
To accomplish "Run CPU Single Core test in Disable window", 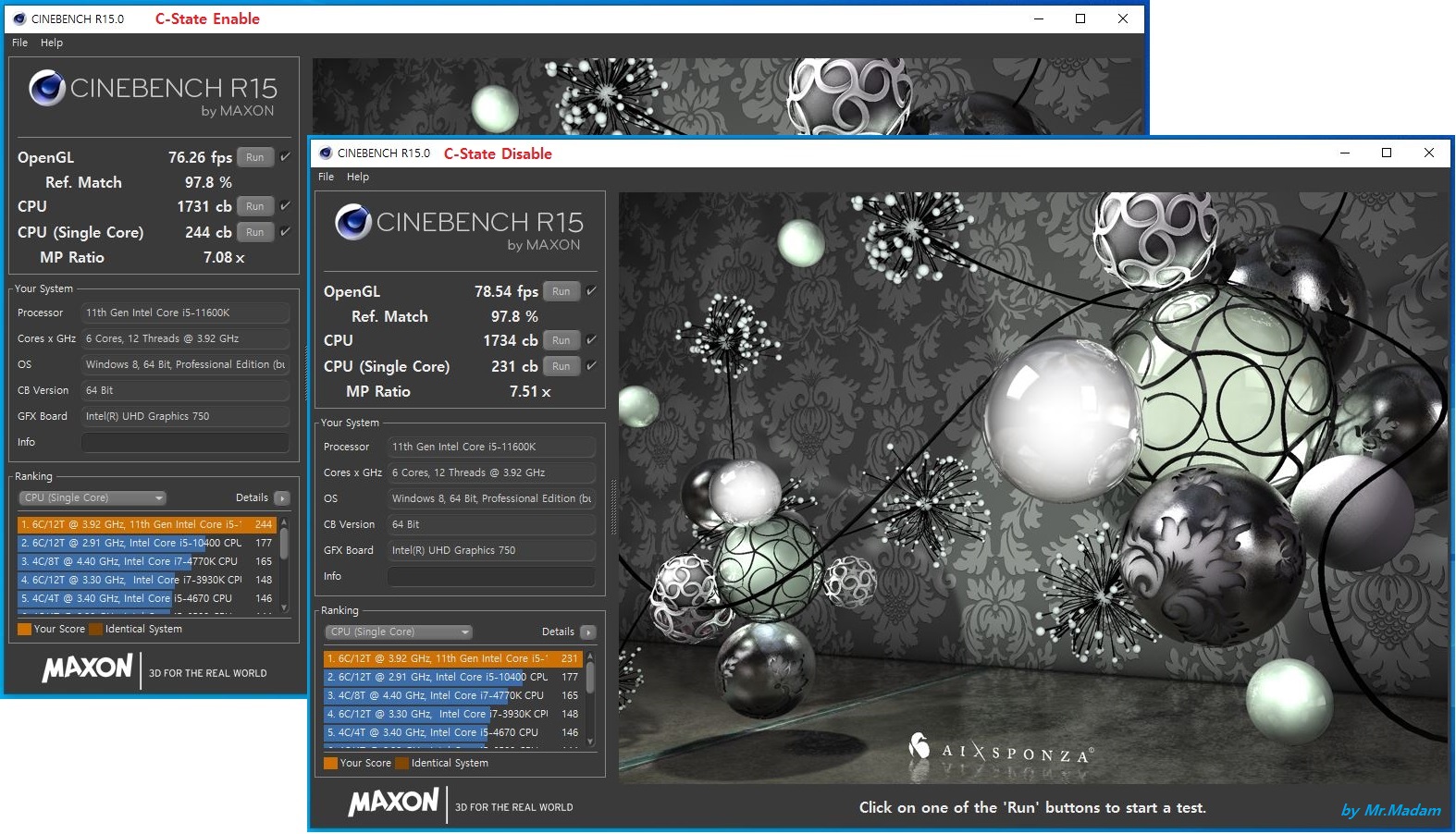I will 561,366.
